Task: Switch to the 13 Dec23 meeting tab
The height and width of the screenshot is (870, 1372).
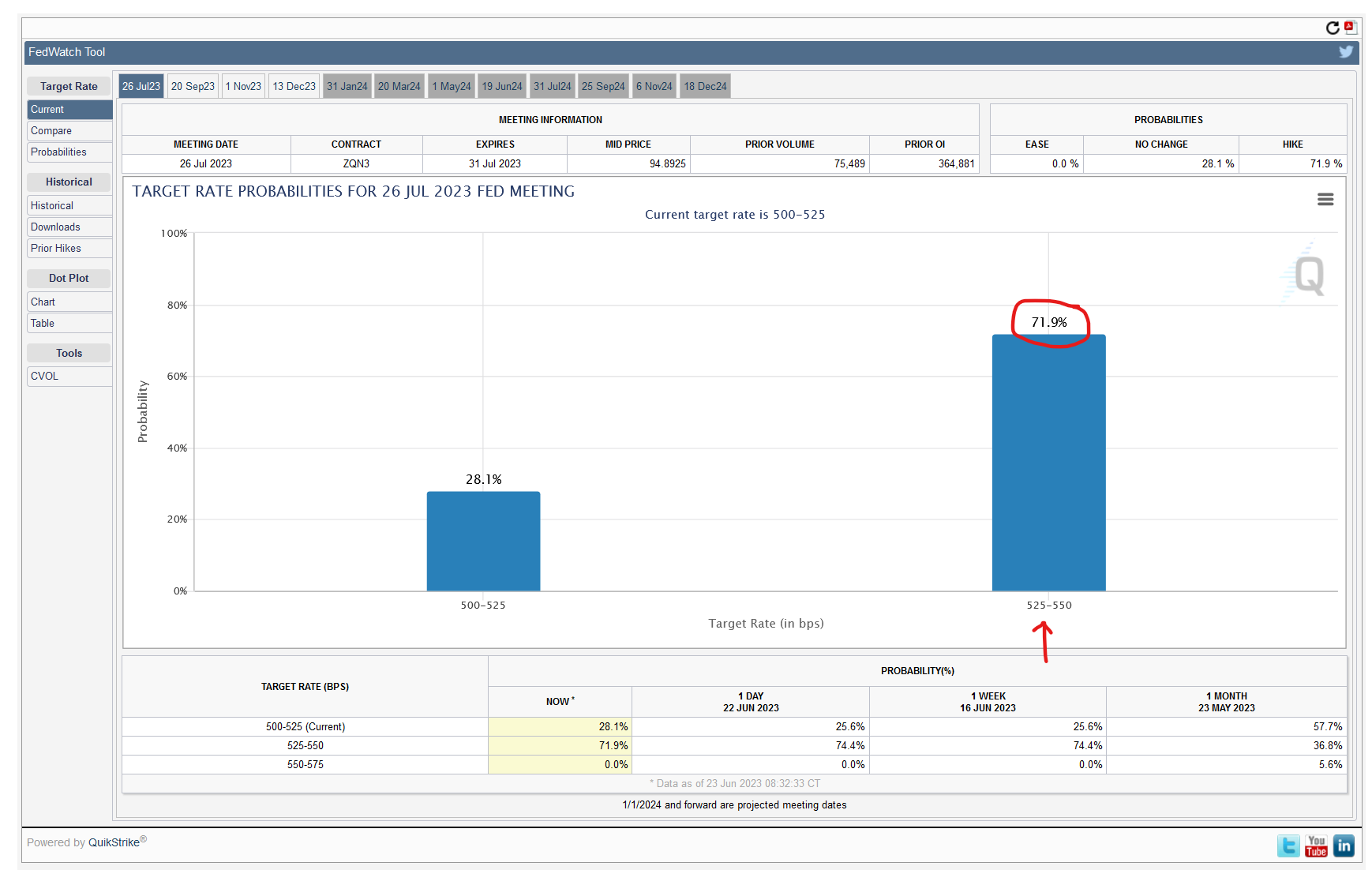Action: point(294,87)
